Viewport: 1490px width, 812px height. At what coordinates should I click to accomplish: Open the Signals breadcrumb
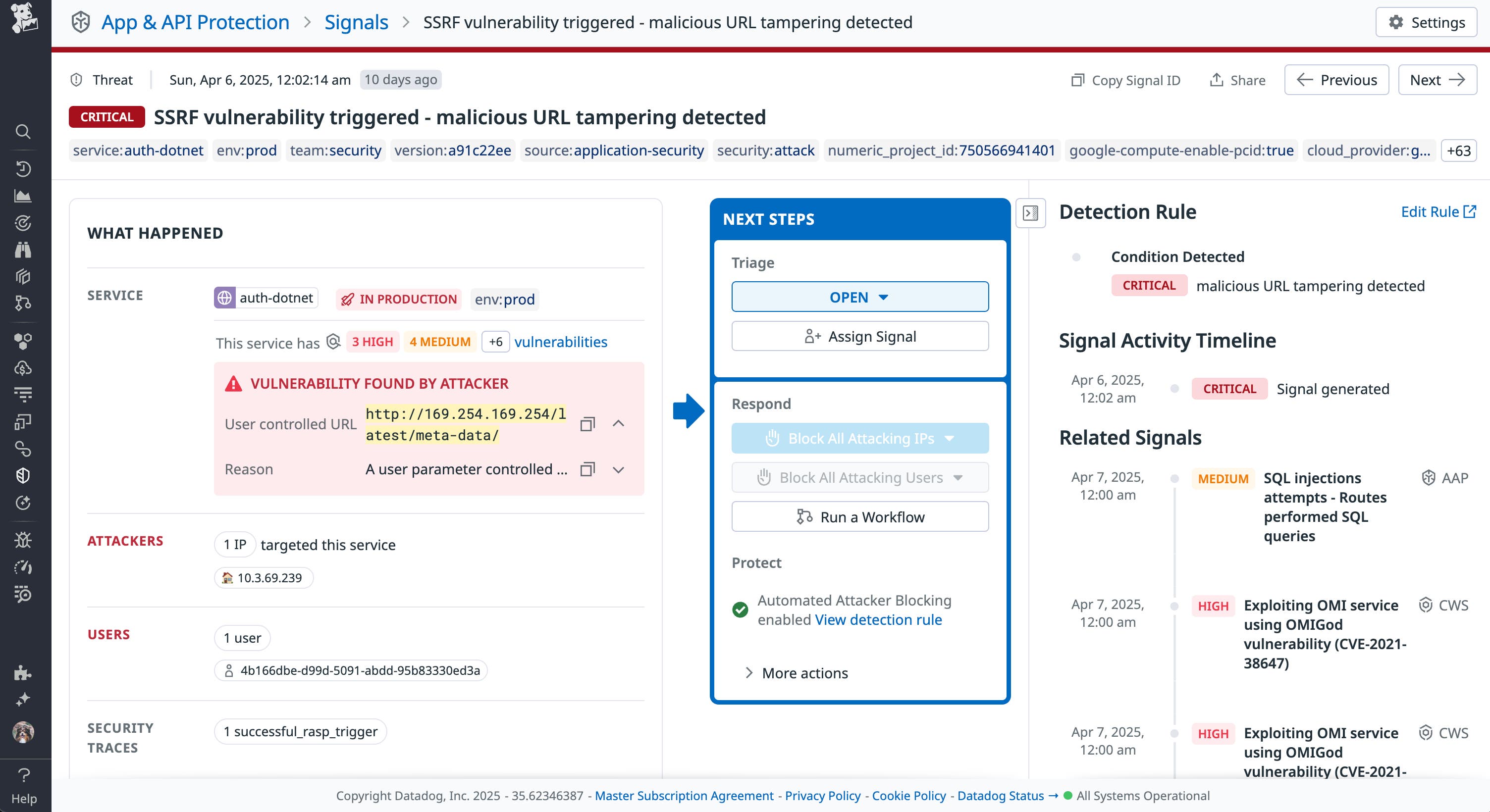(x=356, y=22)
